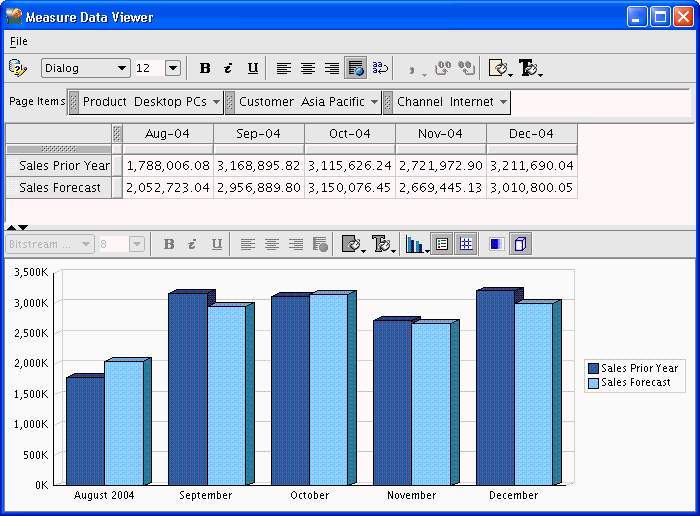The width and height of the screenshot is (700, 516).
Task: Click cell value 2,956,889.80
Action: (x=259, y=187)
